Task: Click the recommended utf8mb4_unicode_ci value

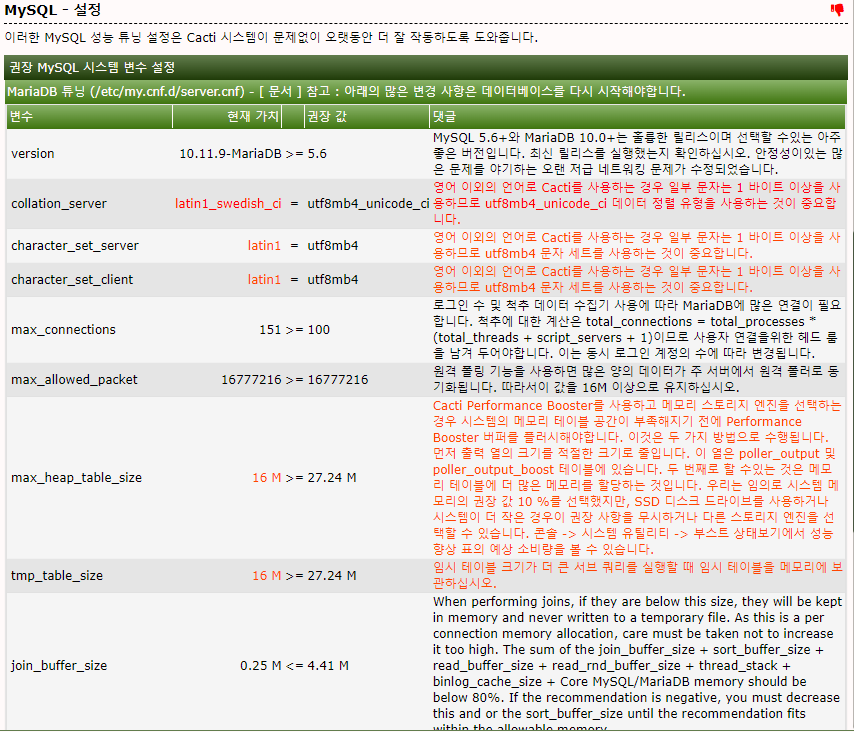Action: (368, 204)
